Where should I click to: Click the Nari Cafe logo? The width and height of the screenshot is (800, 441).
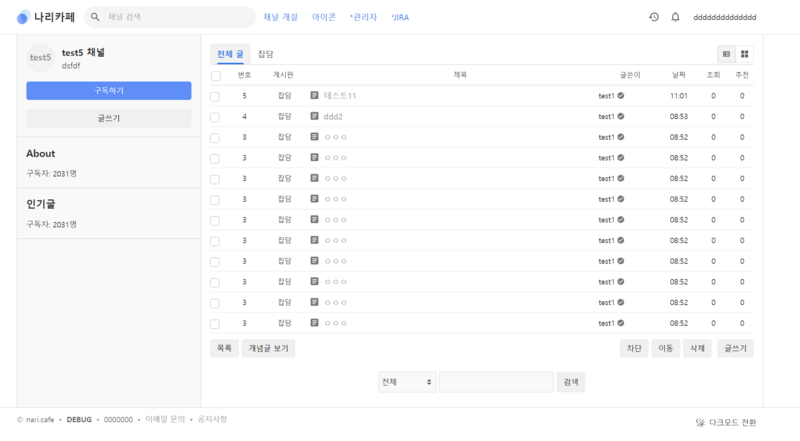tap(45, 17)
